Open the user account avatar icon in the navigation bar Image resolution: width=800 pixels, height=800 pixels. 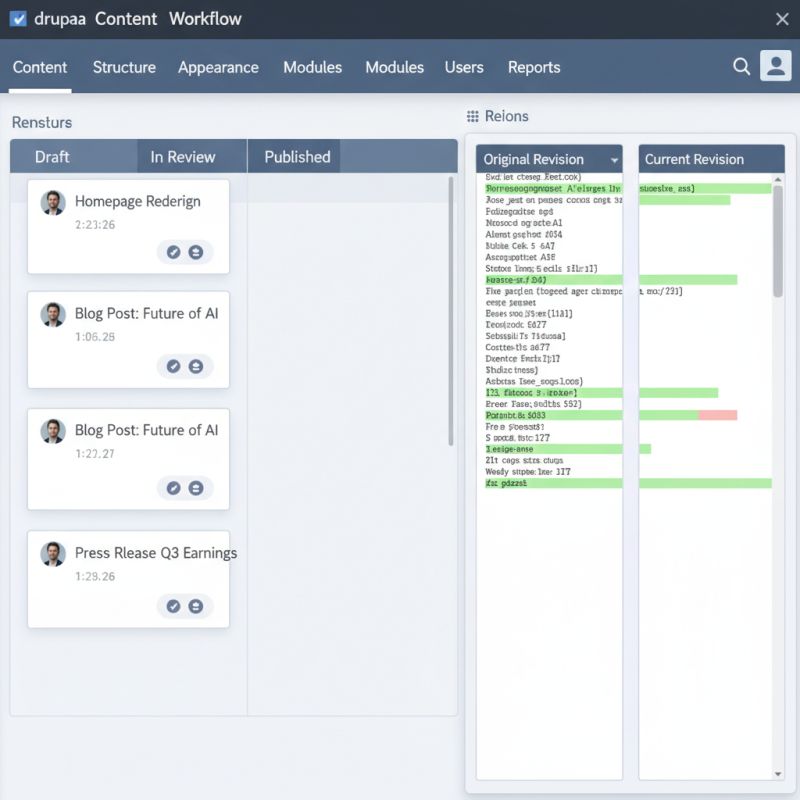pos(776,66)
